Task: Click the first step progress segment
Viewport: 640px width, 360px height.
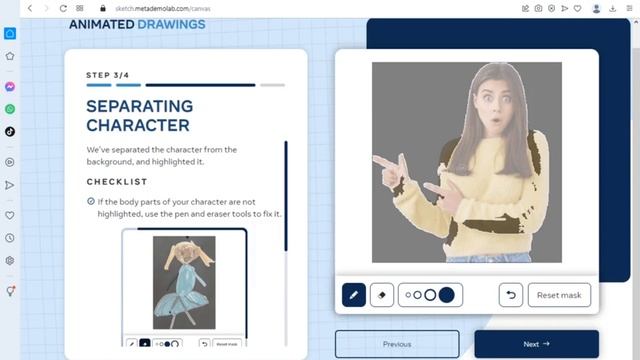Action: [99, 85]
